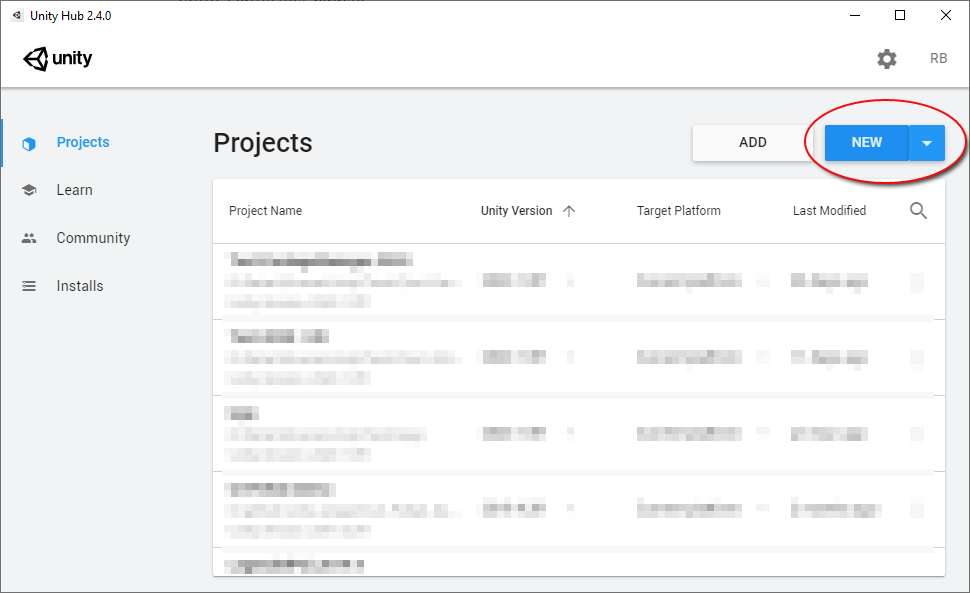Image resolution: width=970 pixels, height=593 pixels.
Task: Search projects using the magnifier icon
Action: pos(918,210)
